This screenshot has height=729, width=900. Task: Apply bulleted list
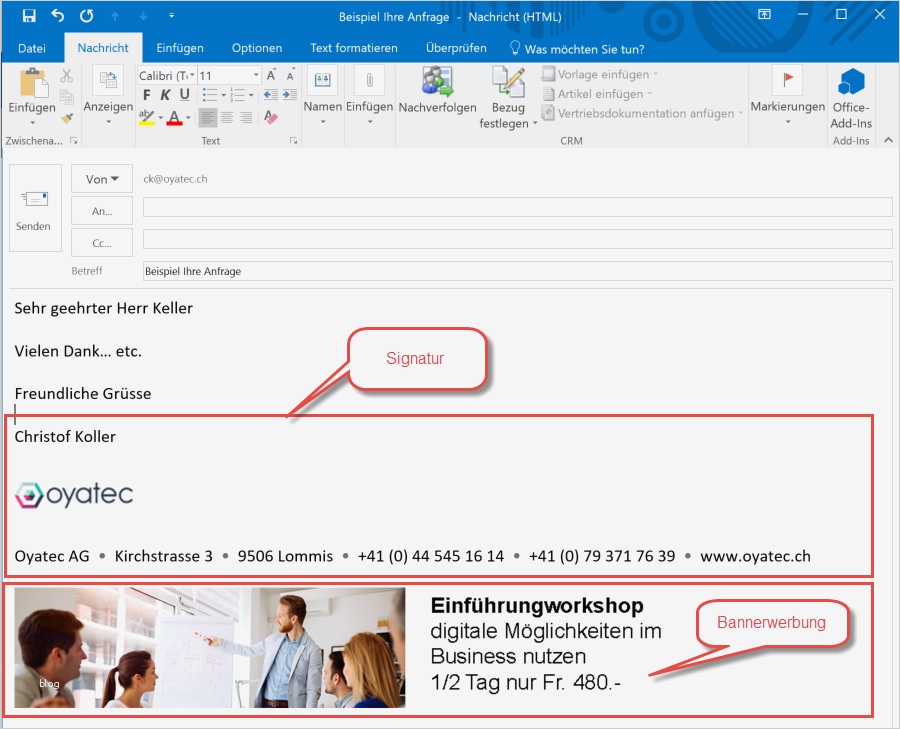tap(210, 95)
